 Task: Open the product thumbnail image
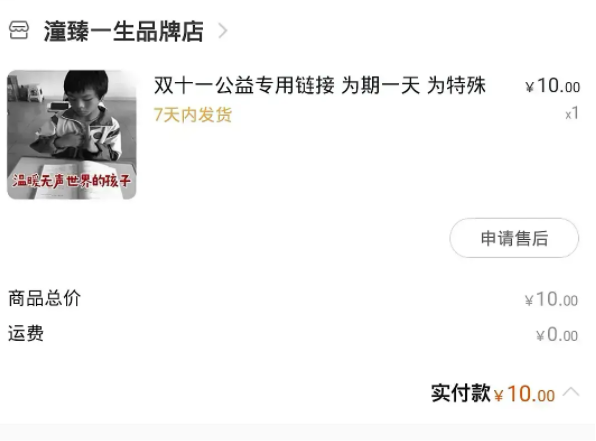pyautogui.click(x=72, y=135)
